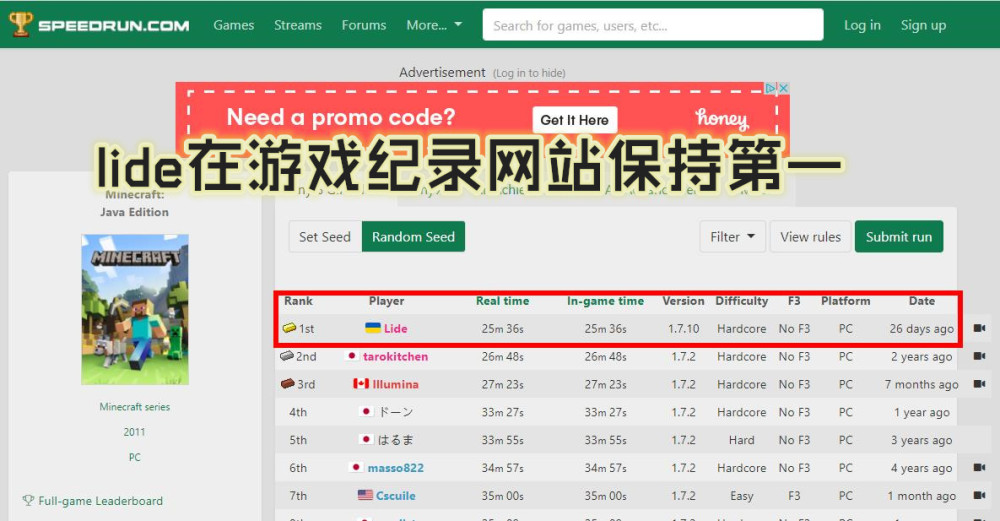Viewport: 1000px width, 521px height.
Task: Click the Hard difficulty cell
Action: (x=742, y=440)
